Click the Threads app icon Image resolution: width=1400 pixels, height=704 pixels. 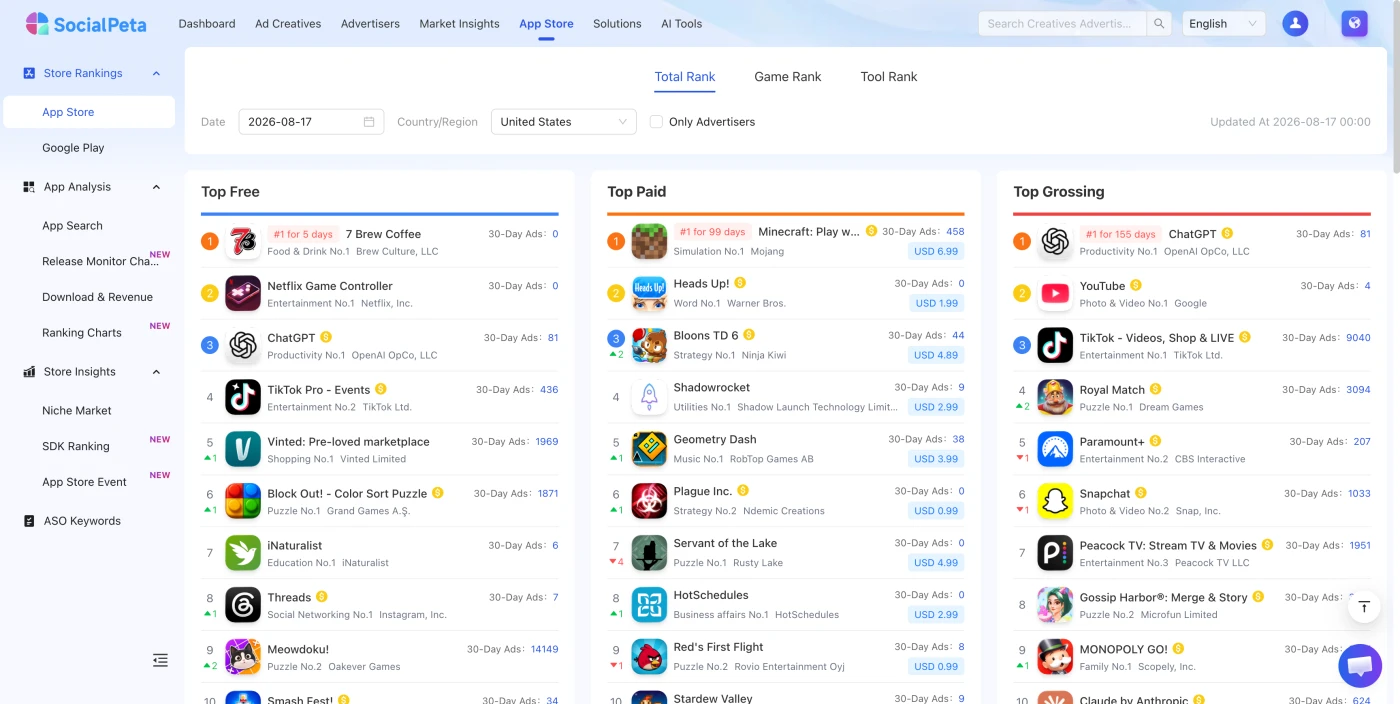[x=243, y=606]
